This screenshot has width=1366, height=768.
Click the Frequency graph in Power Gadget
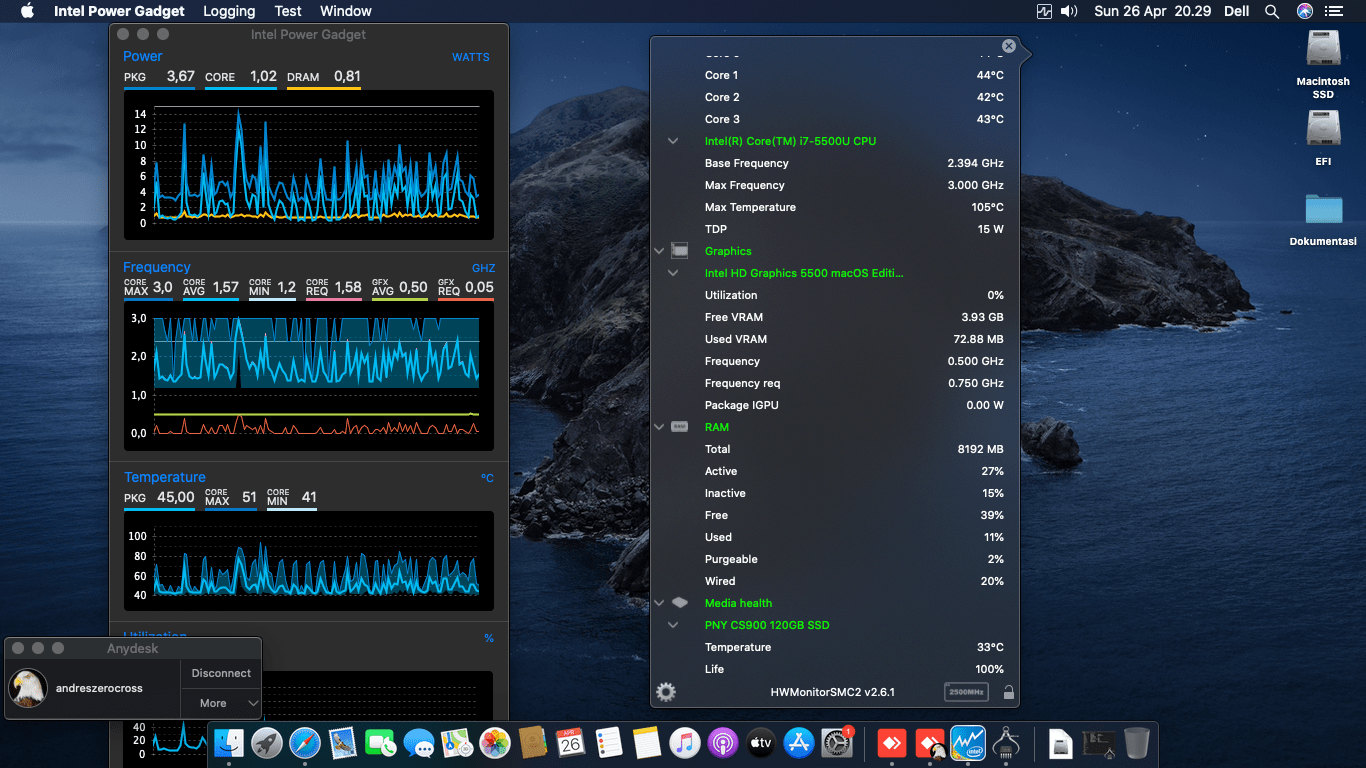coord(309,376)
